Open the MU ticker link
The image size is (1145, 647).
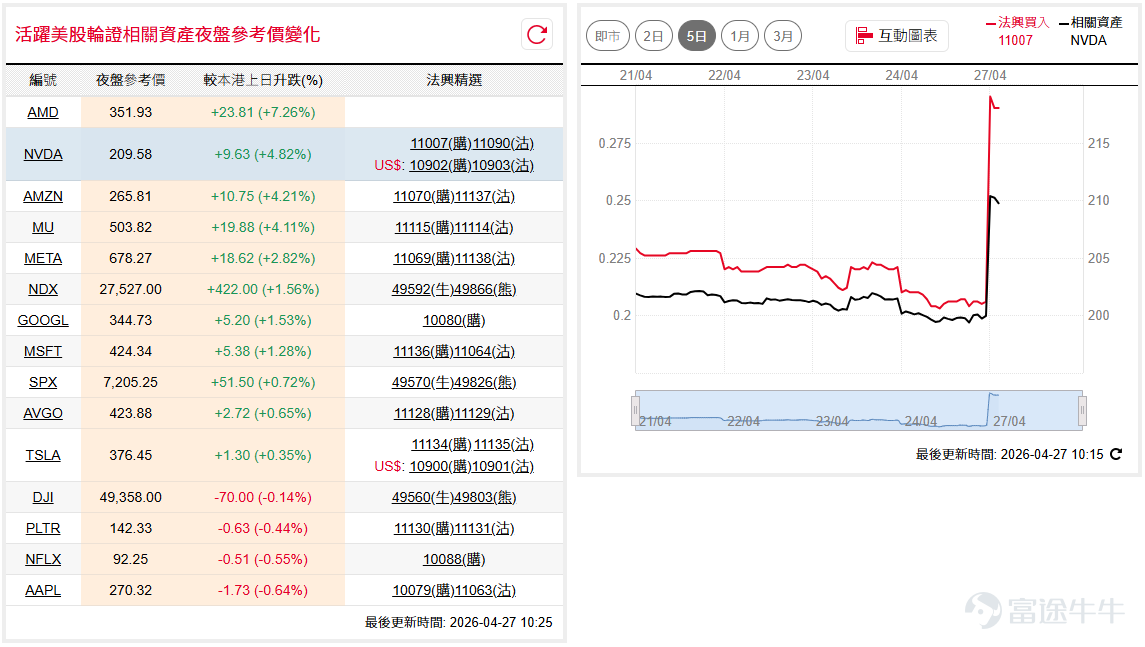click(x=43, y=227)
